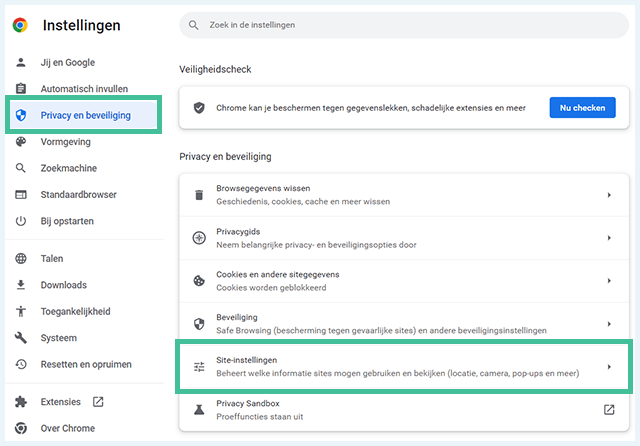The height and width of the screenshot is (446, 640).
Task: Open the Vormgeving section
Action: click(x=66, y=142)
